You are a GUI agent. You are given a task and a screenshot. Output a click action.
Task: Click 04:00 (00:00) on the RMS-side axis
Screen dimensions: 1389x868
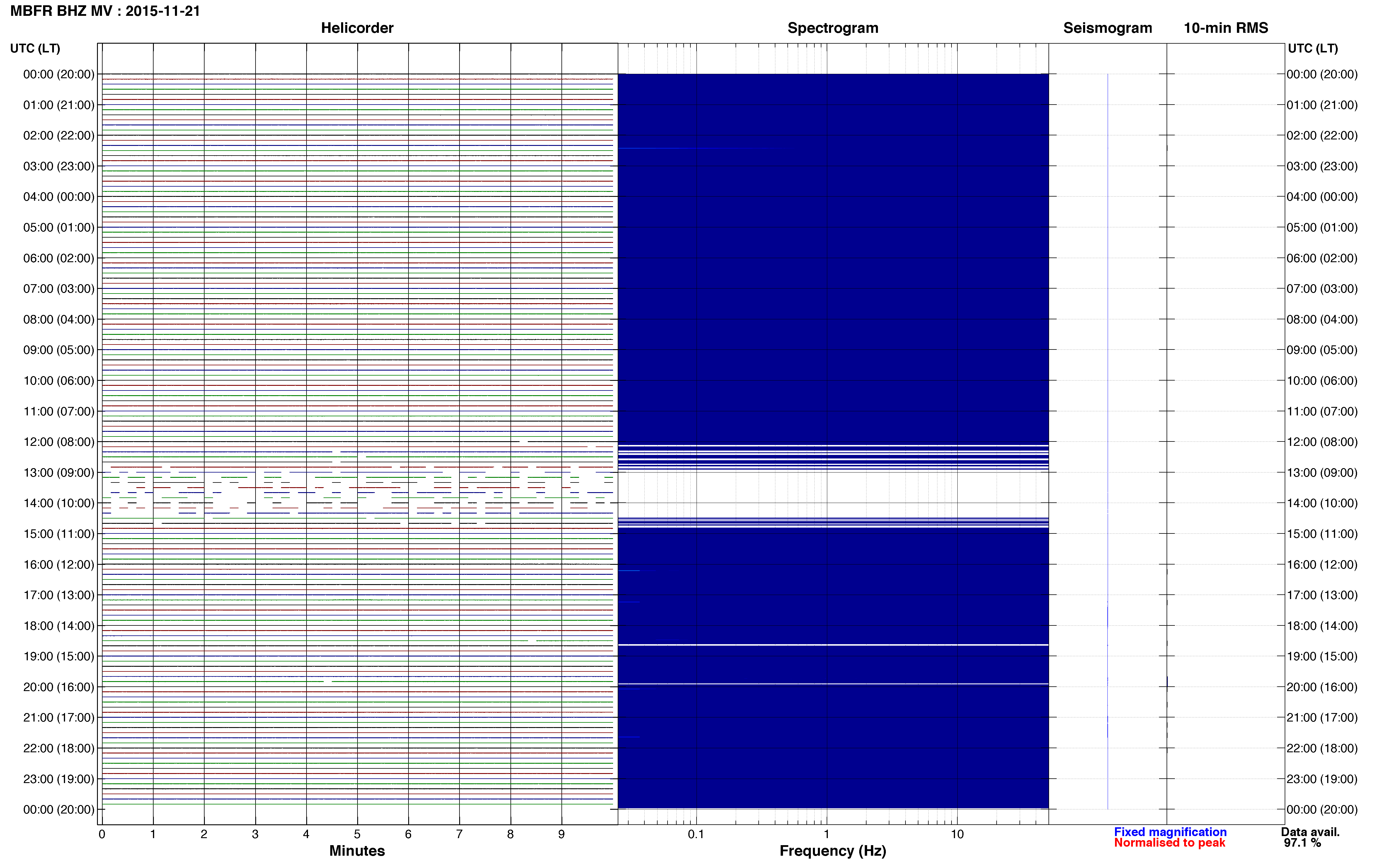tap(1322, 197)
